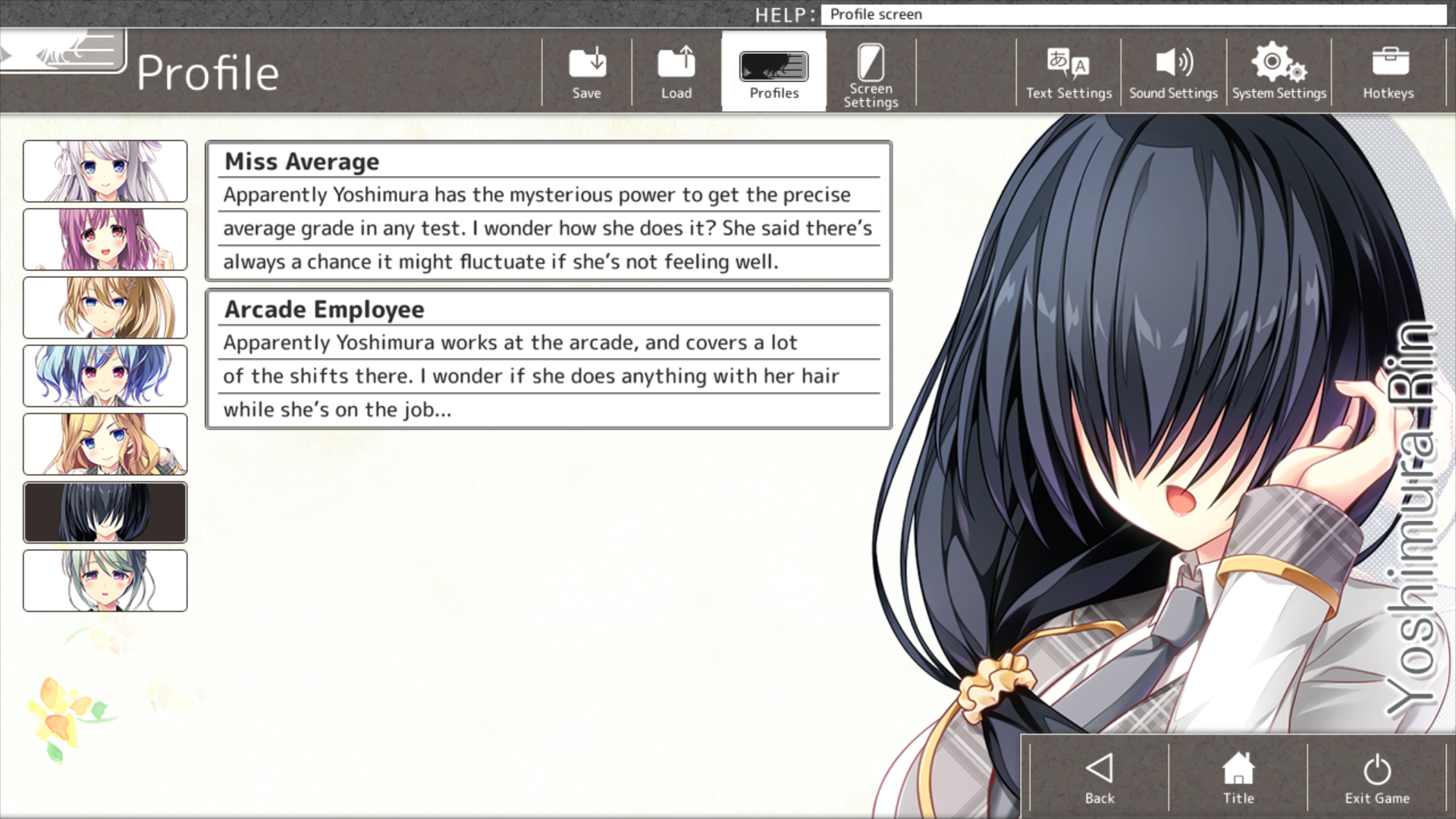Click the Exit Game power icon

(1376, 770)
